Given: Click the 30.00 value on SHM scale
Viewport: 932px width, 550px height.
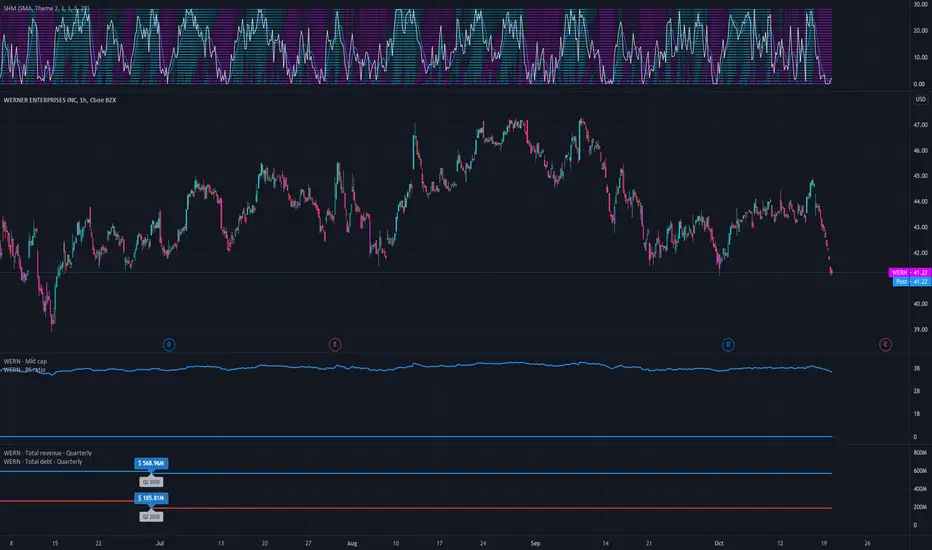Looking at the screenshot, I should click(920, 4).
